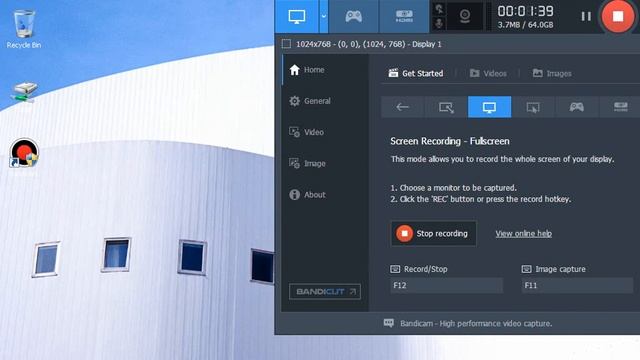The width and height of the screenshot is (640, 360).
Task: Click the 'Screen Recording - Fullscreen' heading
Action: tap(450, 141)
